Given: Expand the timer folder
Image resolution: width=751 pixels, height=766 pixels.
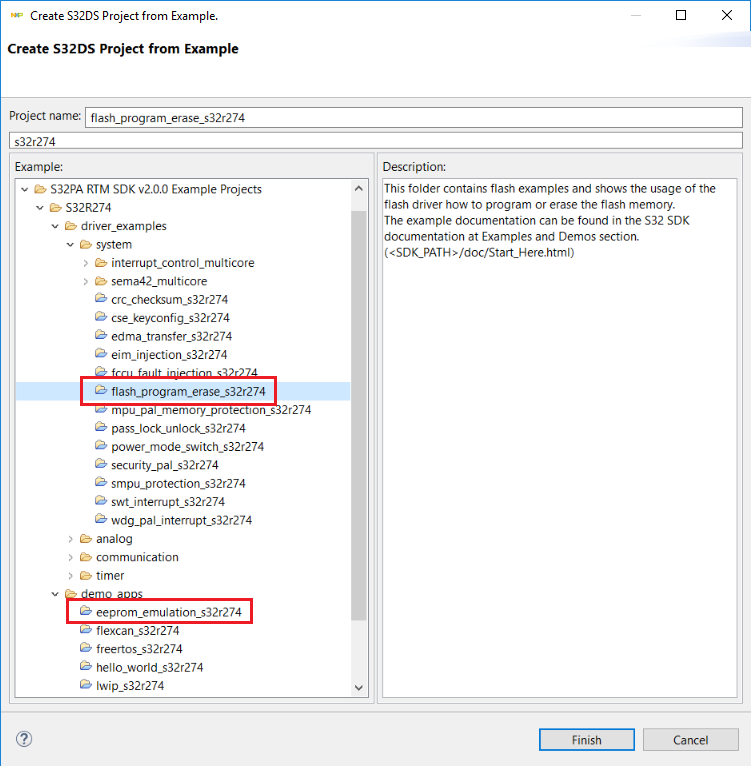Looking at the screenshot, I should coord(70,575).
